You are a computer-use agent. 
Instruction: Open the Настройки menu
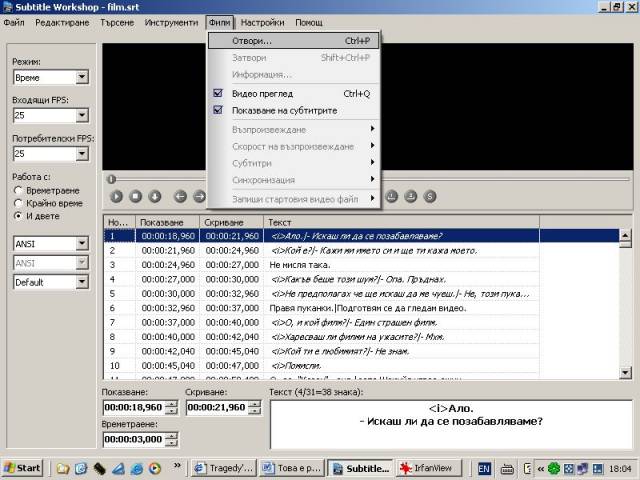click(262, 22)
